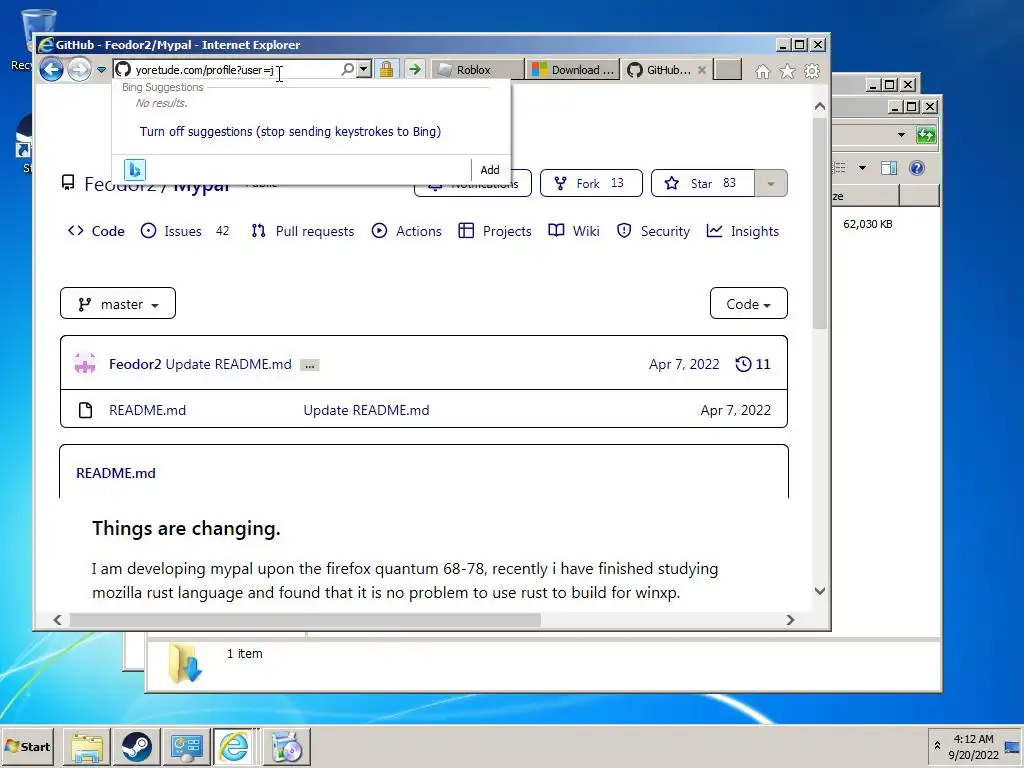Show hidden tray icons arrow
1024x768 pixels.
(x=937, y=746)
